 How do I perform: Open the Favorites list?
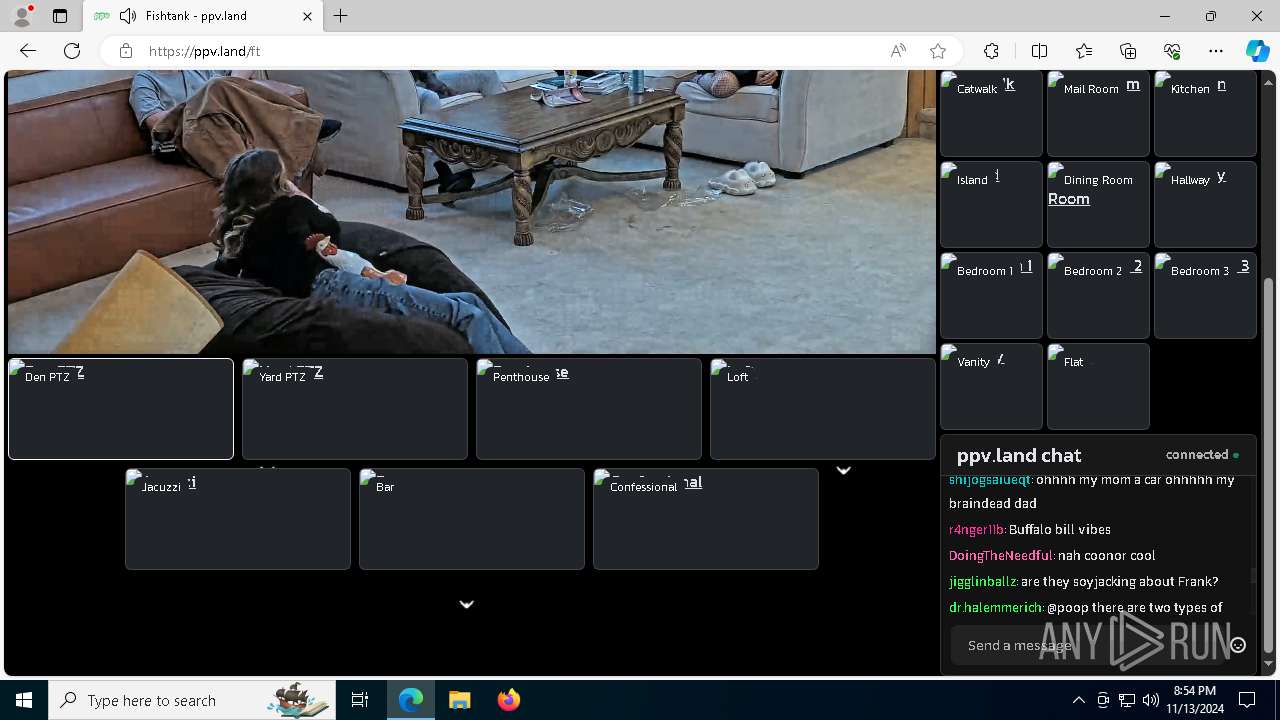coord(1084,51)
